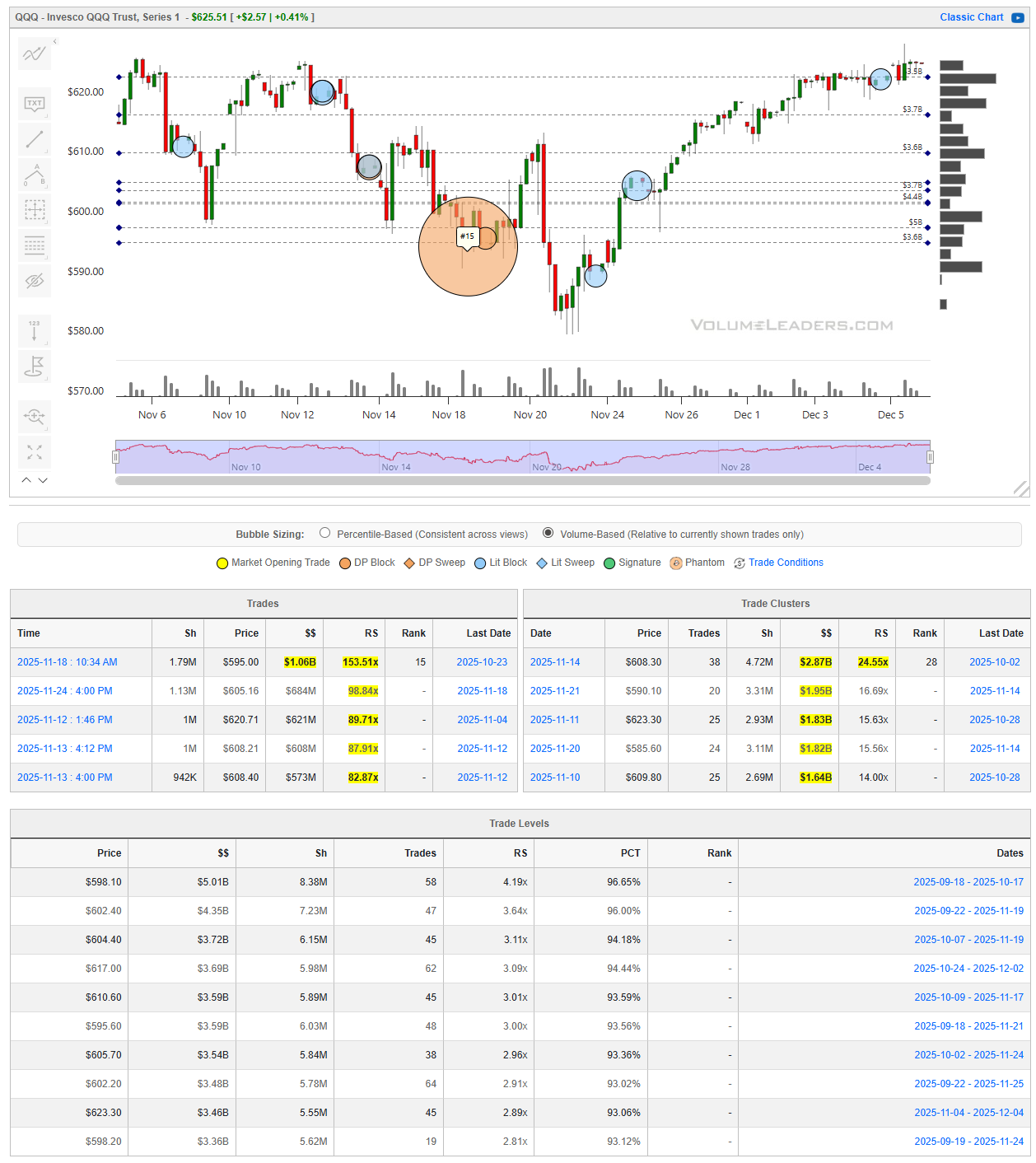Open trade 2025-11-12 : 1:46 PM
This screenshot has width=1036, height=1163.
(x=65, y=720)
